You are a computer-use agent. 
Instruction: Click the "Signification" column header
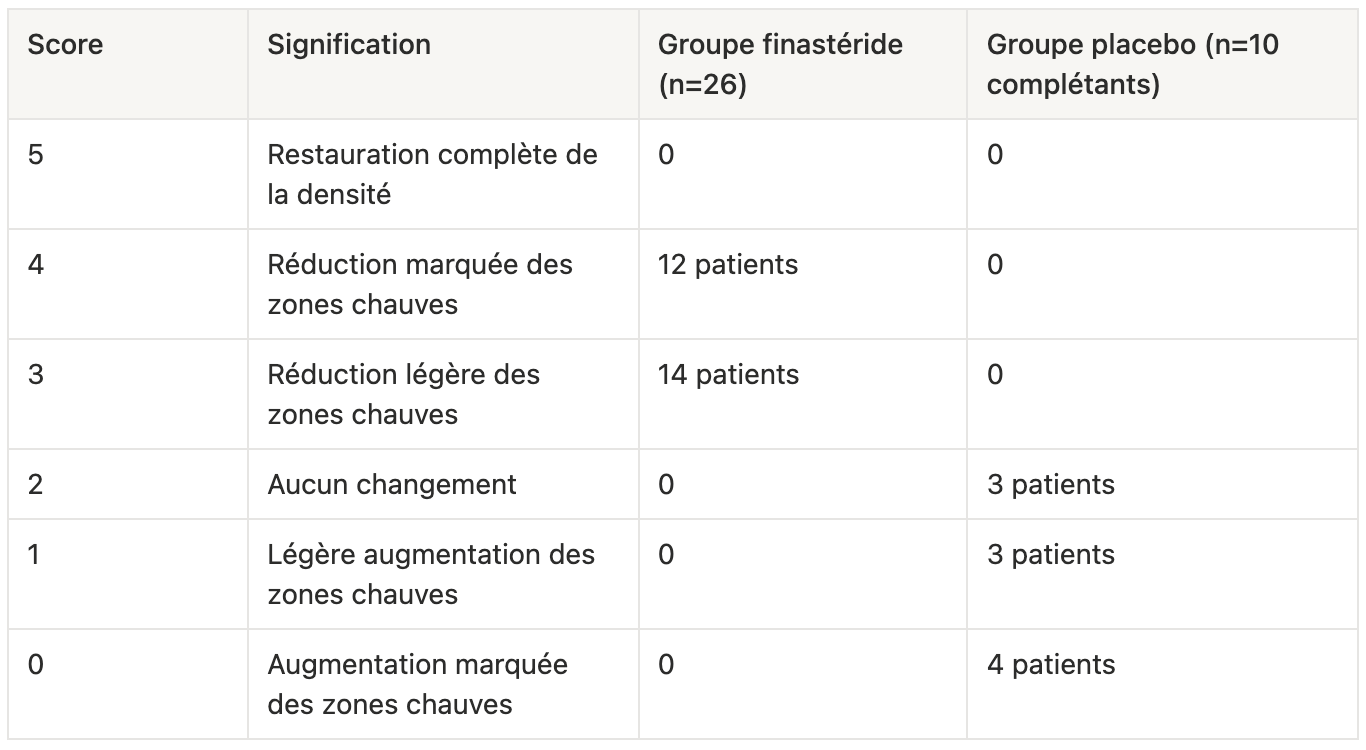pos(349,45)
